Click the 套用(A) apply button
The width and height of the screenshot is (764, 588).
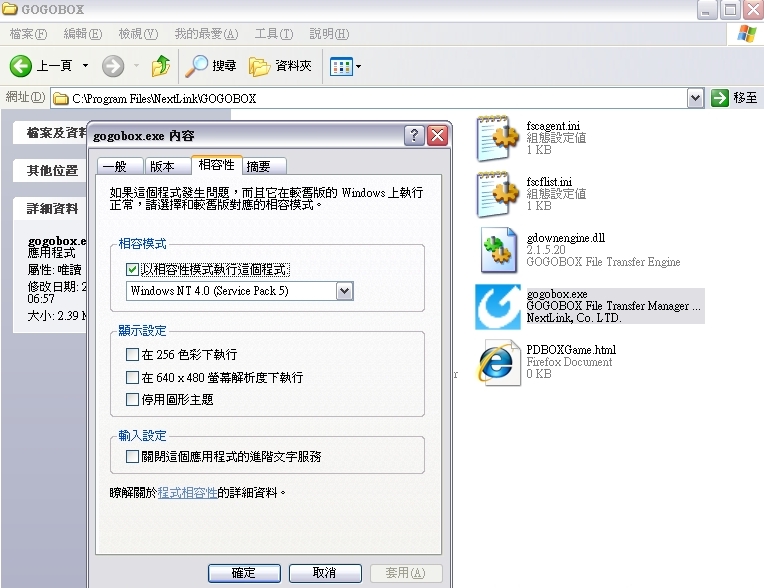click(406, 573)
